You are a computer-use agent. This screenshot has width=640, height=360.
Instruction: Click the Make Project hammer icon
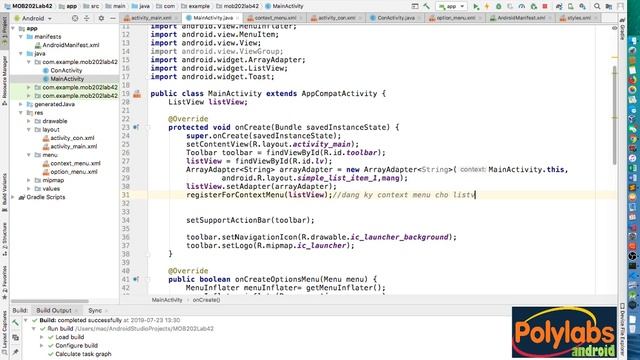(426, 6)
